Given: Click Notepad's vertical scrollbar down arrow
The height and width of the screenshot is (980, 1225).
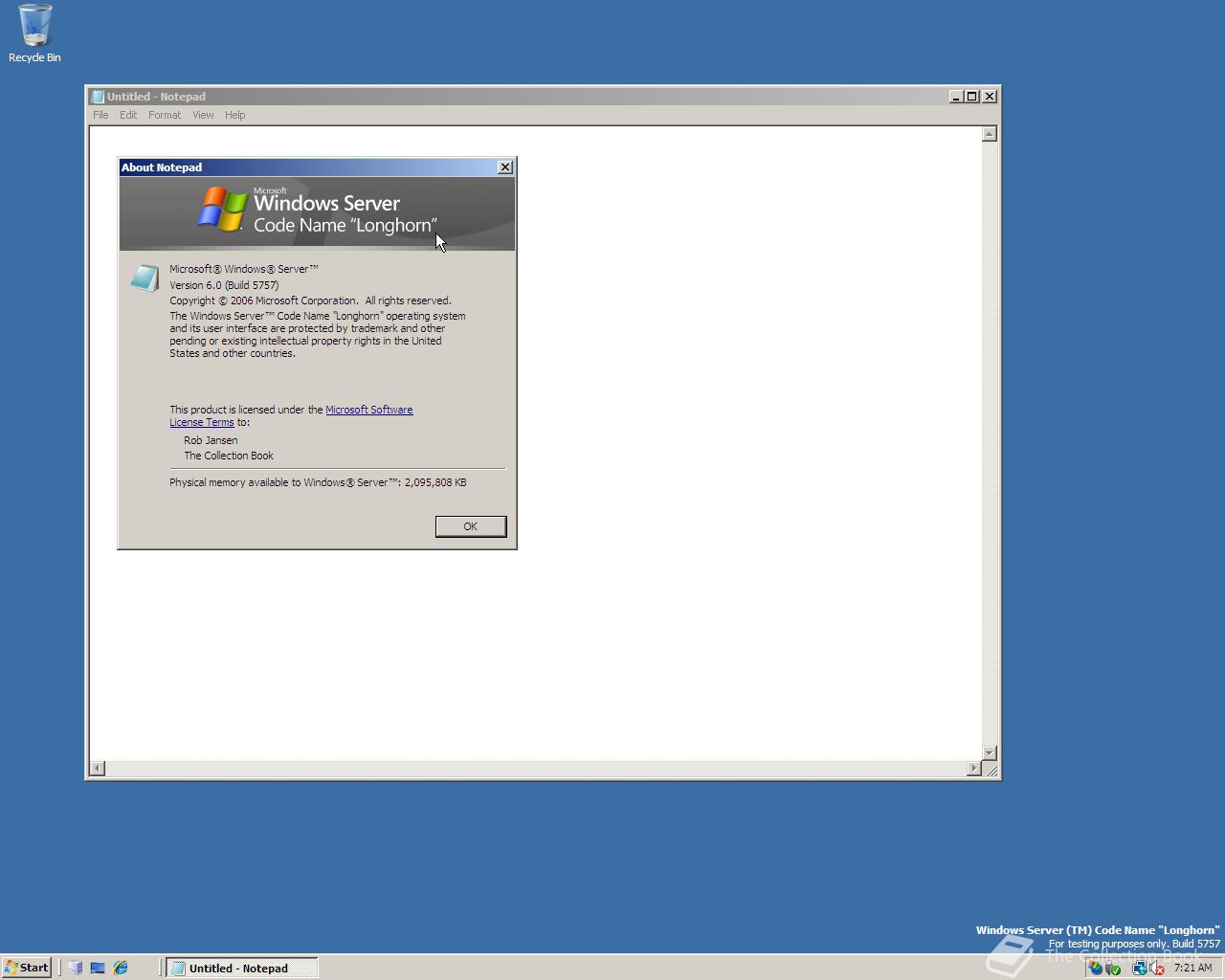Looking at the screenshot, I should point(990,753).
